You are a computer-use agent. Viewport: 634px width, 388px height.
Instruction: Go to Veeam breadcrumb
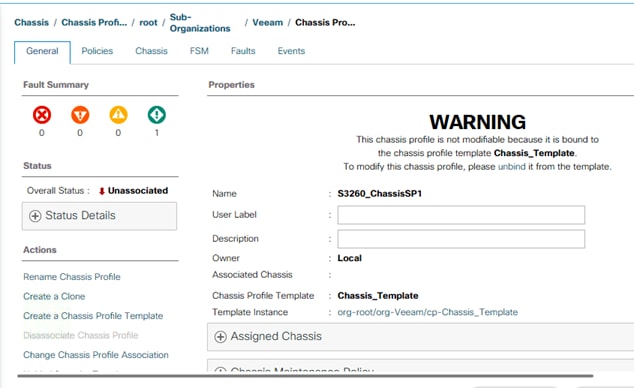point(268,23)
